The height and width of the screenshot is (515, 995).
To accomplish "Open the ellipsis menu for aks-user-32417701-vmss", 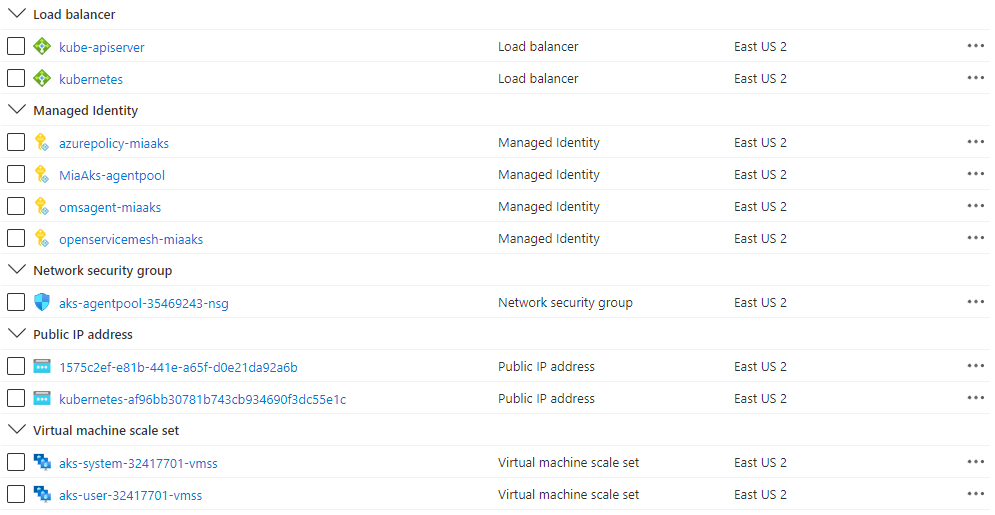I will point(975,494).
